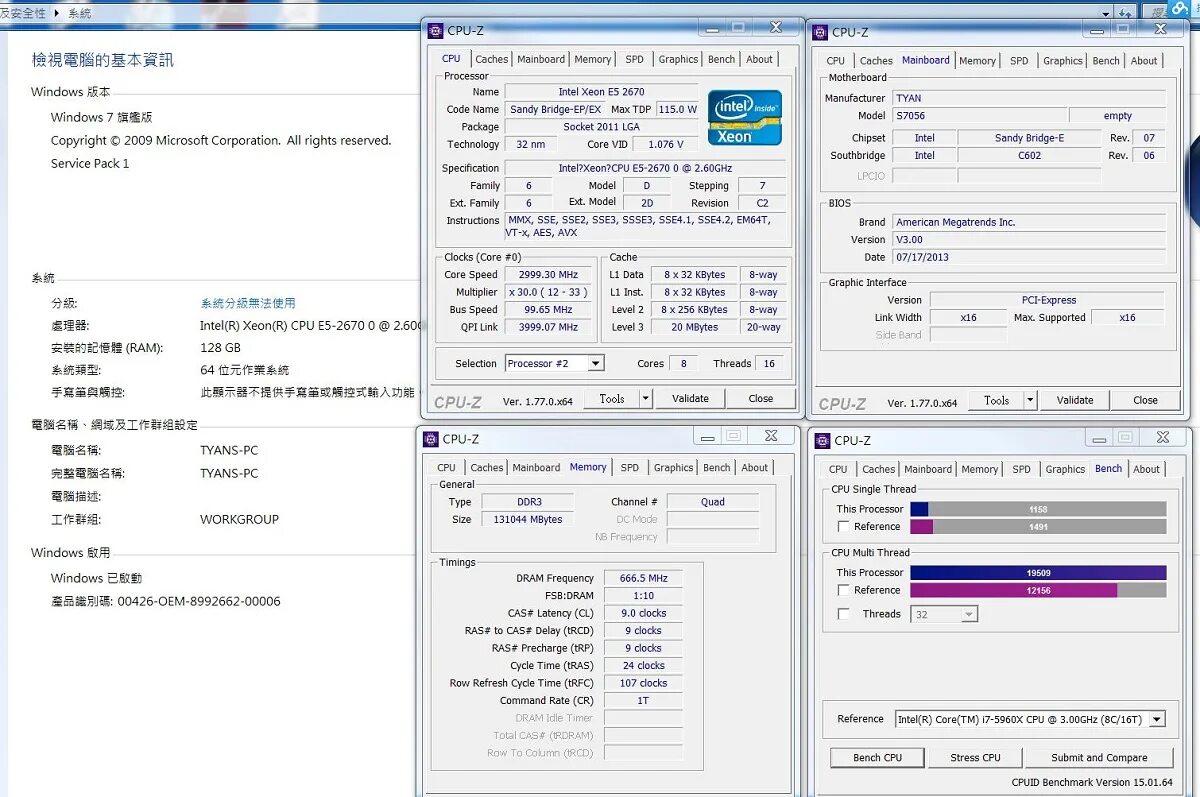Click CPU-Z app icon in Bench window title
The image size is (1200, 797).
pyautogui.click(x=823, y=440)
